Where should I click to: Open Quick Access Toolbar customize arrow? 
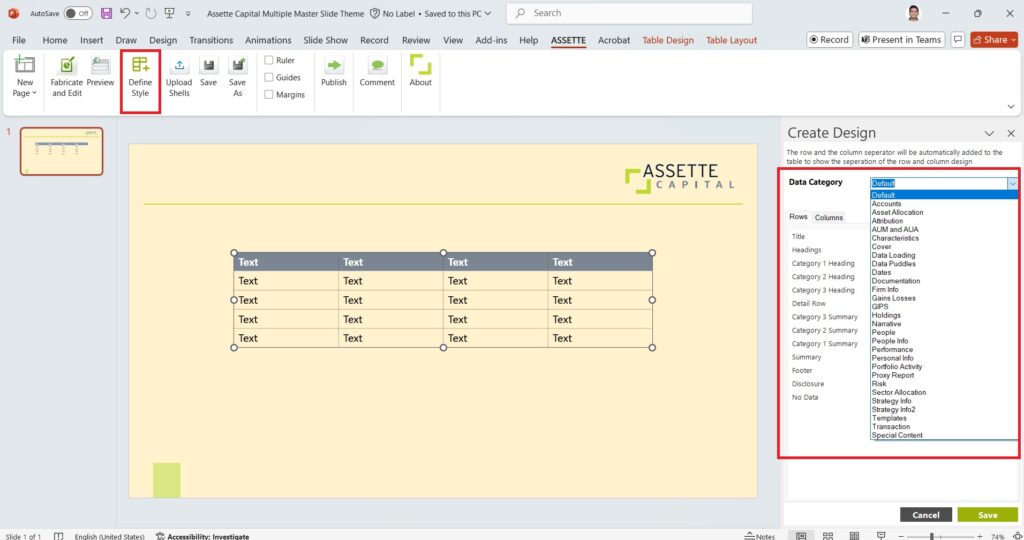pyautogui.click(x=188, y=13)
